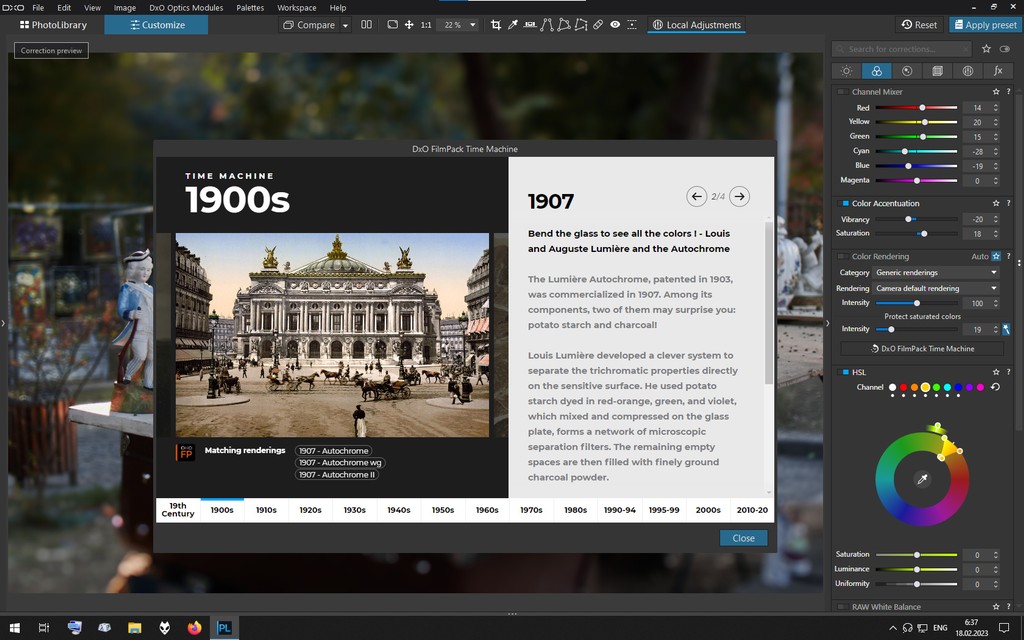Select the Force Parallels perspective tool
Screen dimensions: 1024x640
(x=547, y=25)
